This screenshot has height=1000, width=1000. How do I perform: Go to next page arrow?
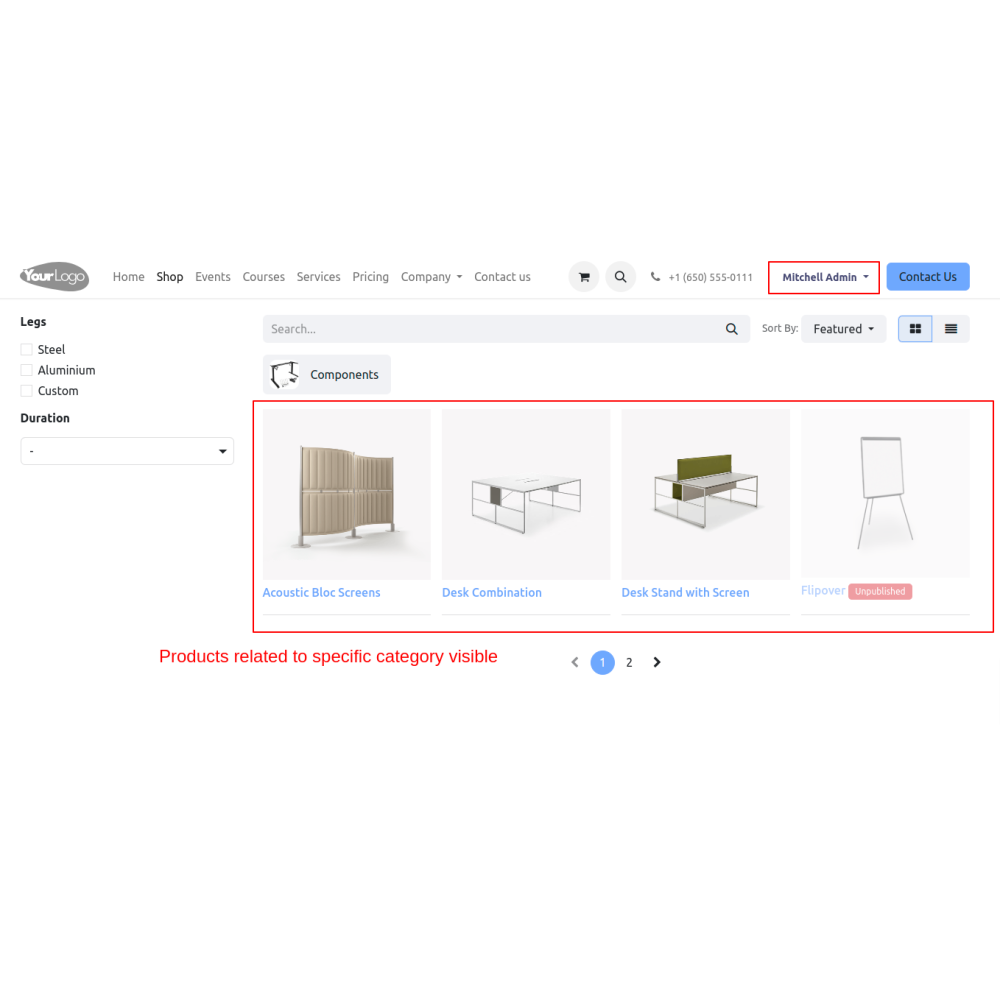[x=657, y=663]
